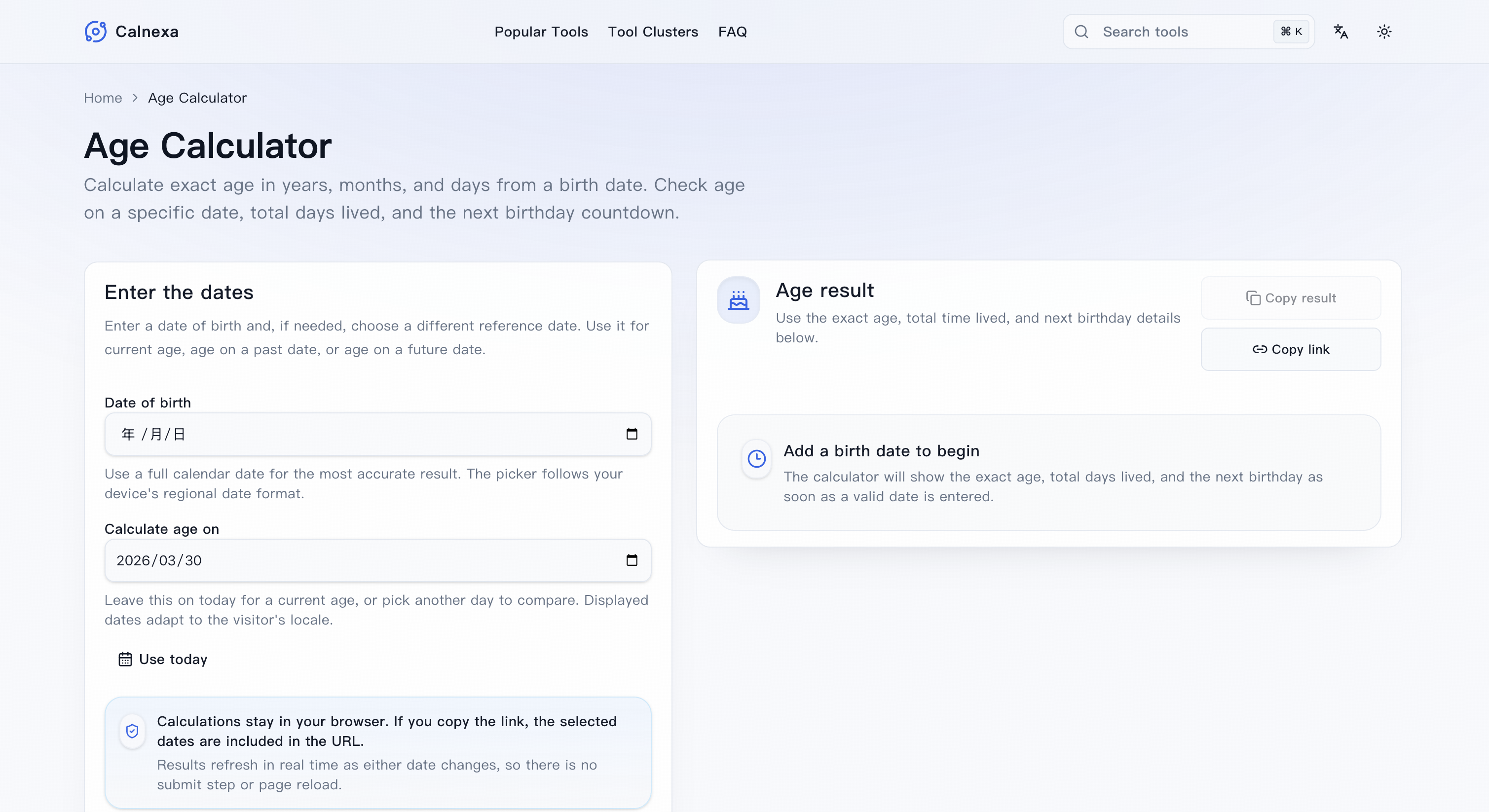Click the shield privacy icon
Viewport: 1489px width, 812px height.
point(132,731)
